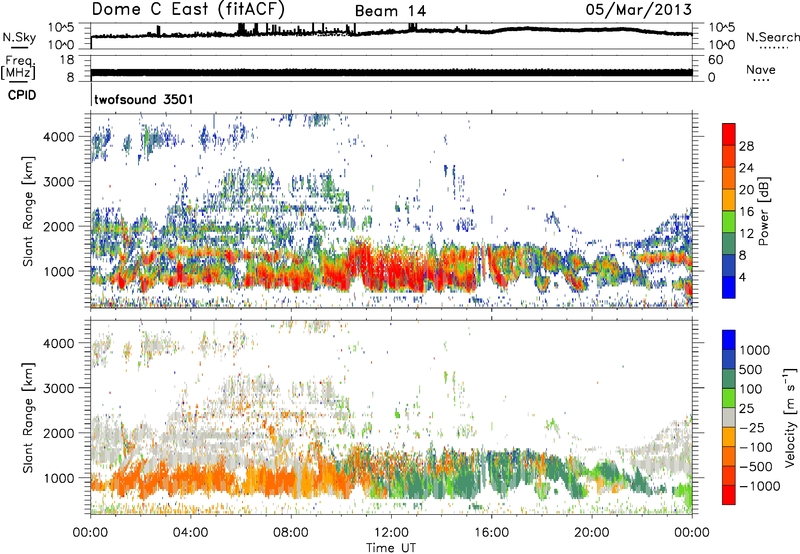Click the "16" tick on Power colorbar
Screen dimensions: 800x554
coord(746,212)
